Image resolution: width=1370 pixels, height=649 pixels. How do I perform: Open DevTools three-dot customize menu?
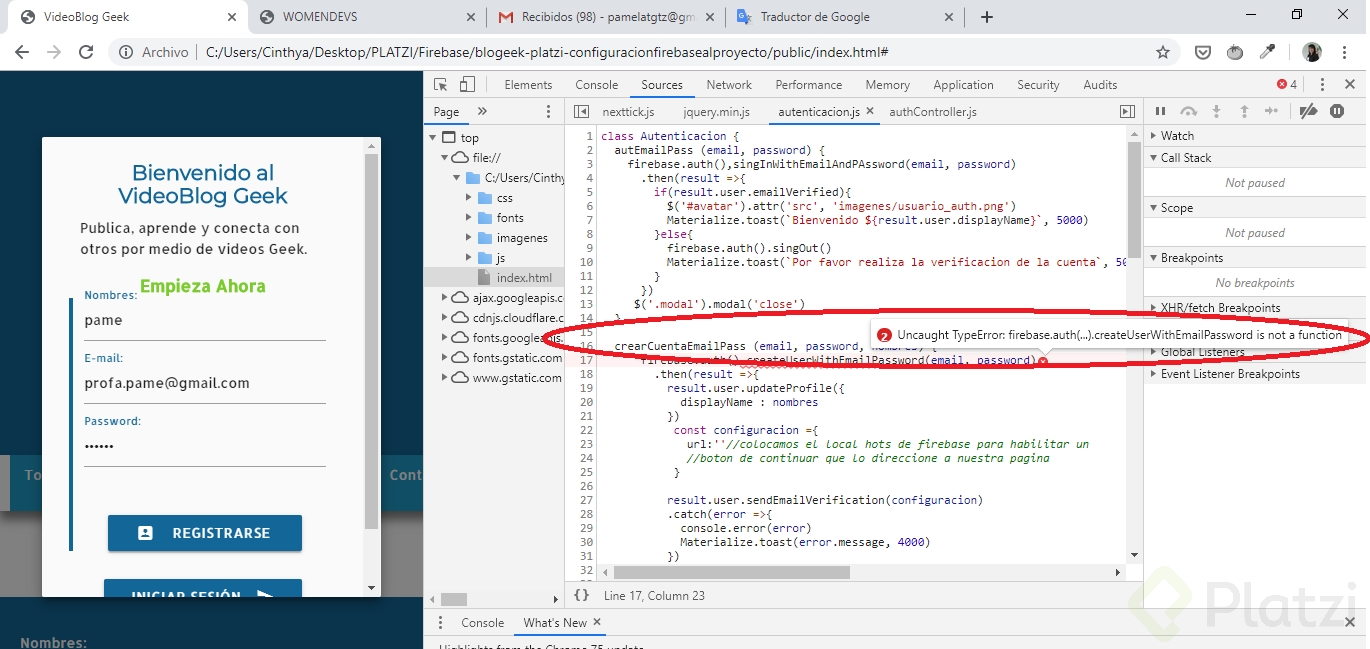[1322, 85]
